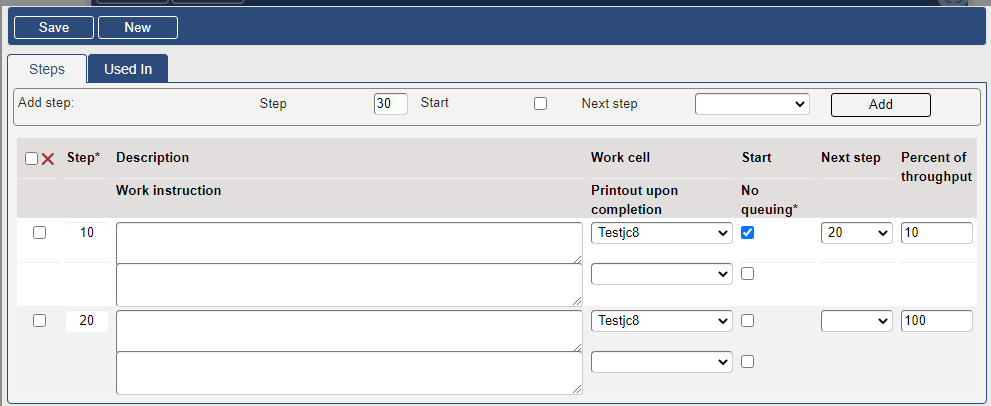Open the Work cell dropdown for step 10
Screen dimensions: 991x406
tap(662, 233)
